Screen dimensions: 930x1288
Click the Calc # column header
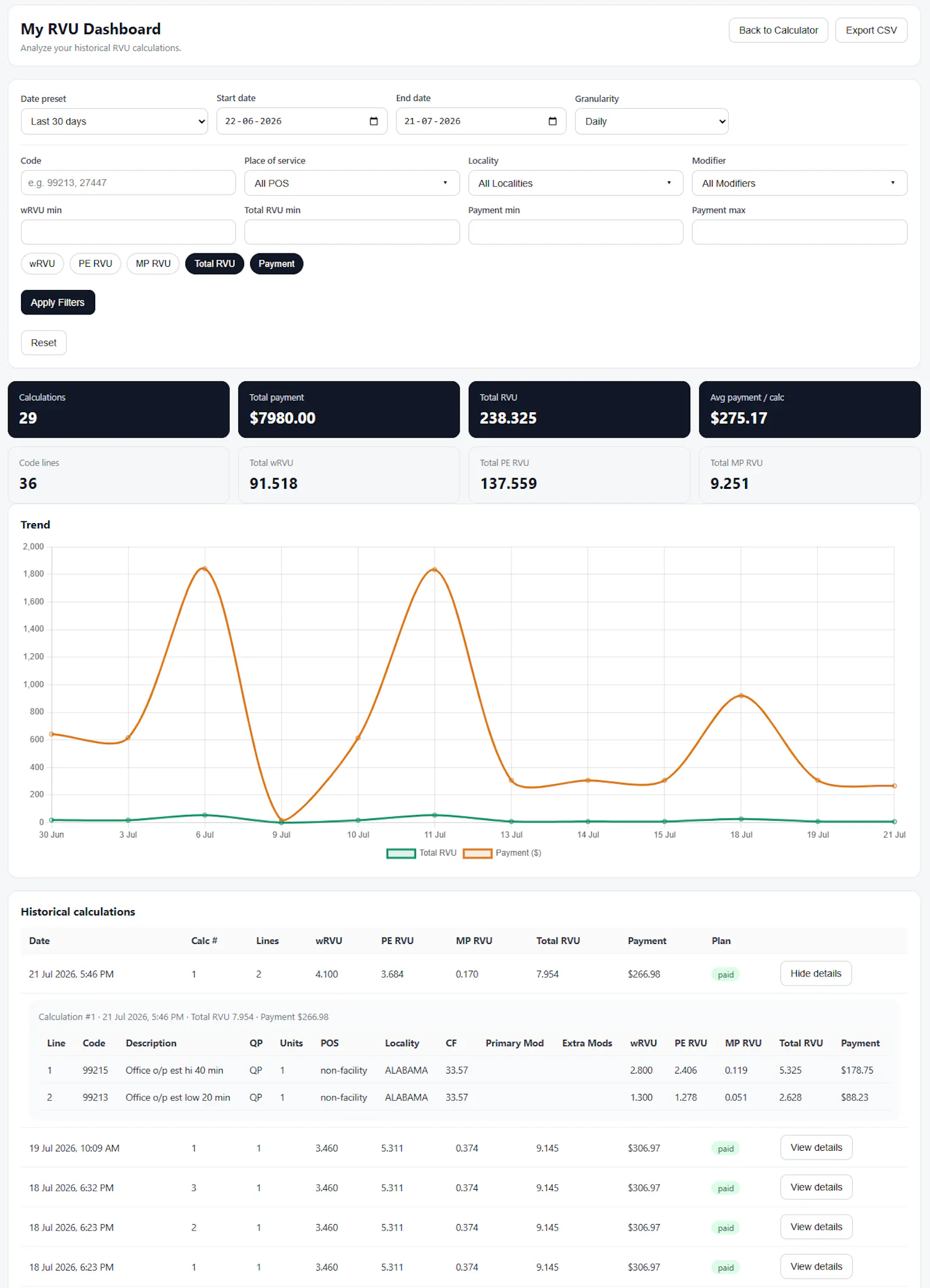(x=204, y=941)
